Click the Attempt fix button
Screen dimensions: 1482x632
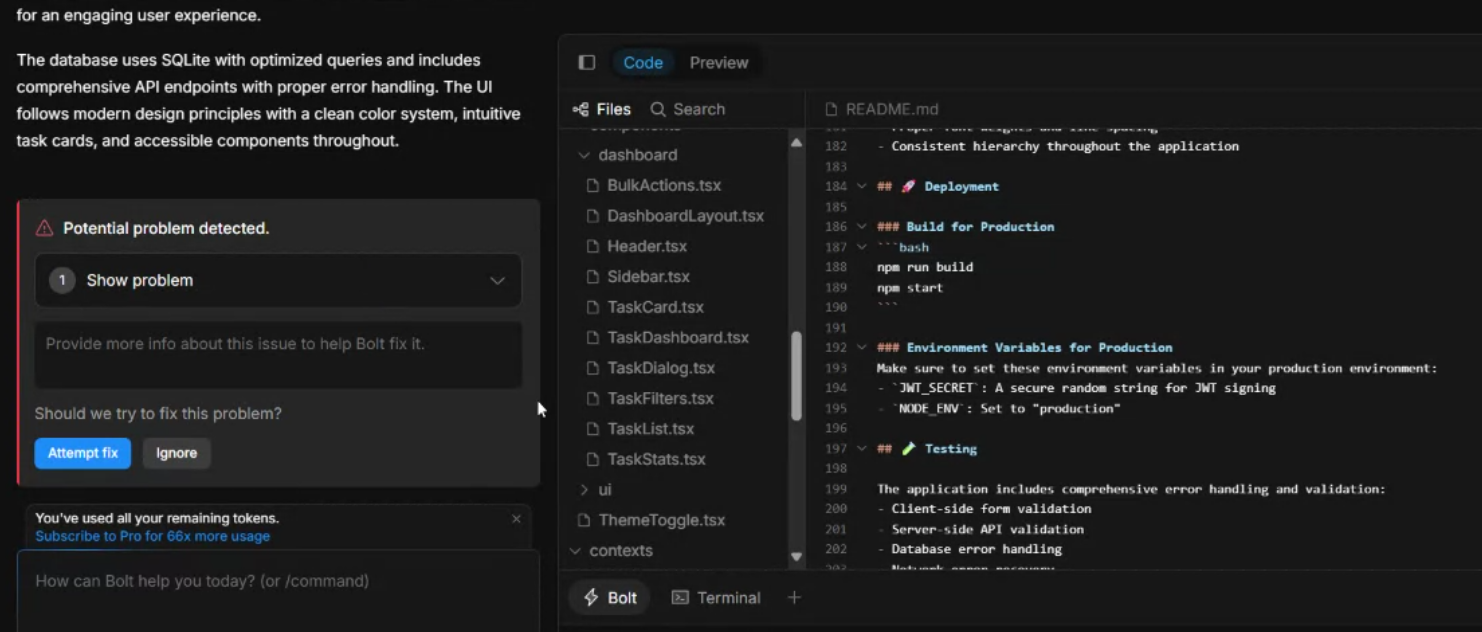tap(83, 453)
